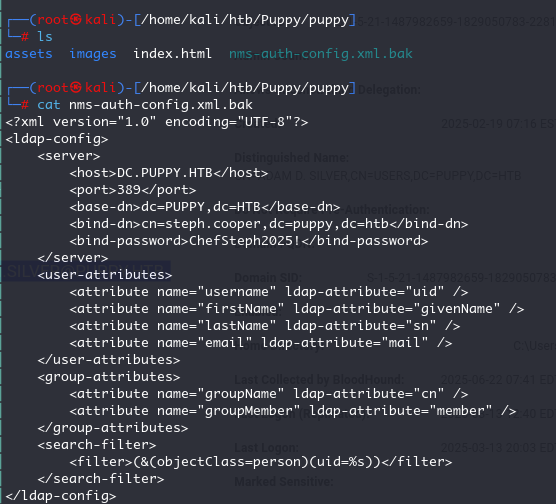The width and height of the screenshot is (556, 504).
Task: Click the cat command word
Action: click(49, 105)
